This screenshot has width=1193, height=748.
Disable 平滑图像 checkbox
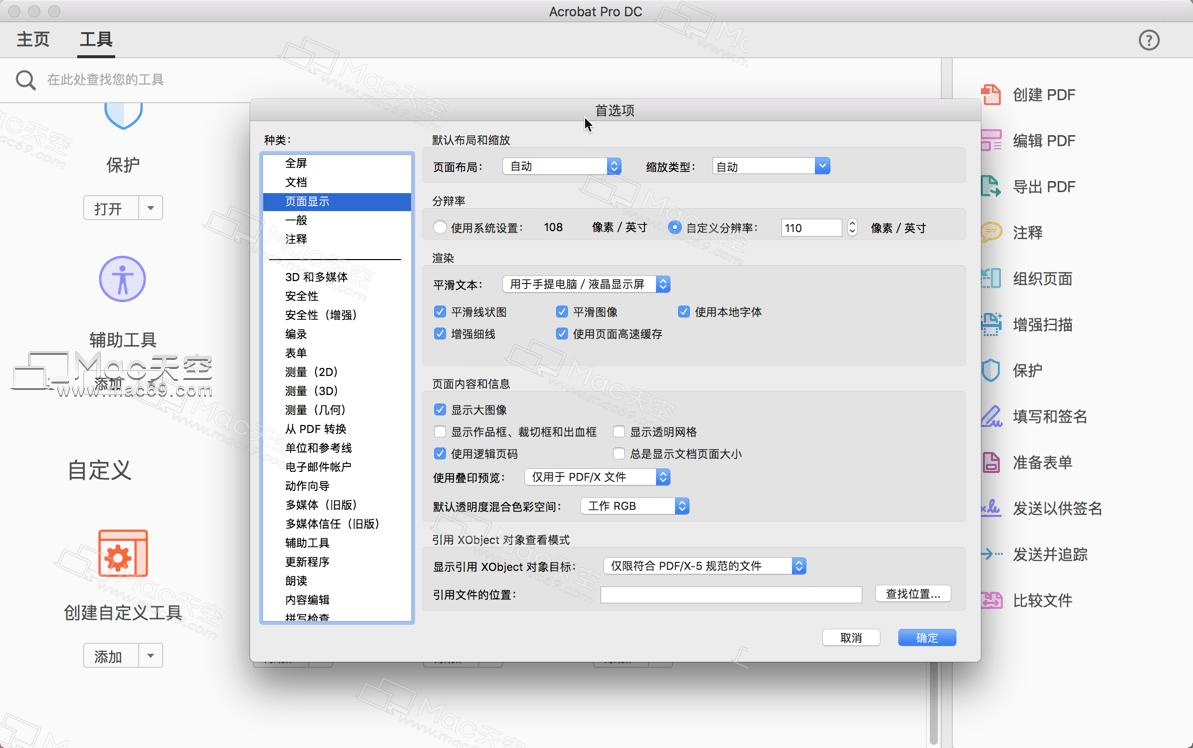tap(562, 311)
